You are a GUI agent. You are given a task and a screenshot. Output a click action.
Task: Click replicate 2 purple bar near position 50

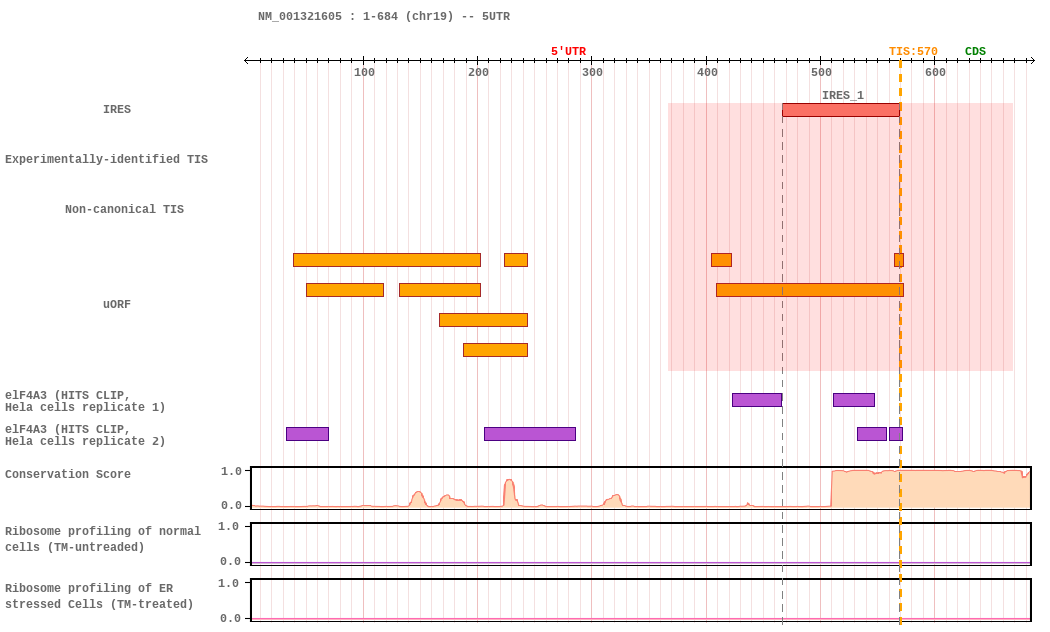pos(307,434)
